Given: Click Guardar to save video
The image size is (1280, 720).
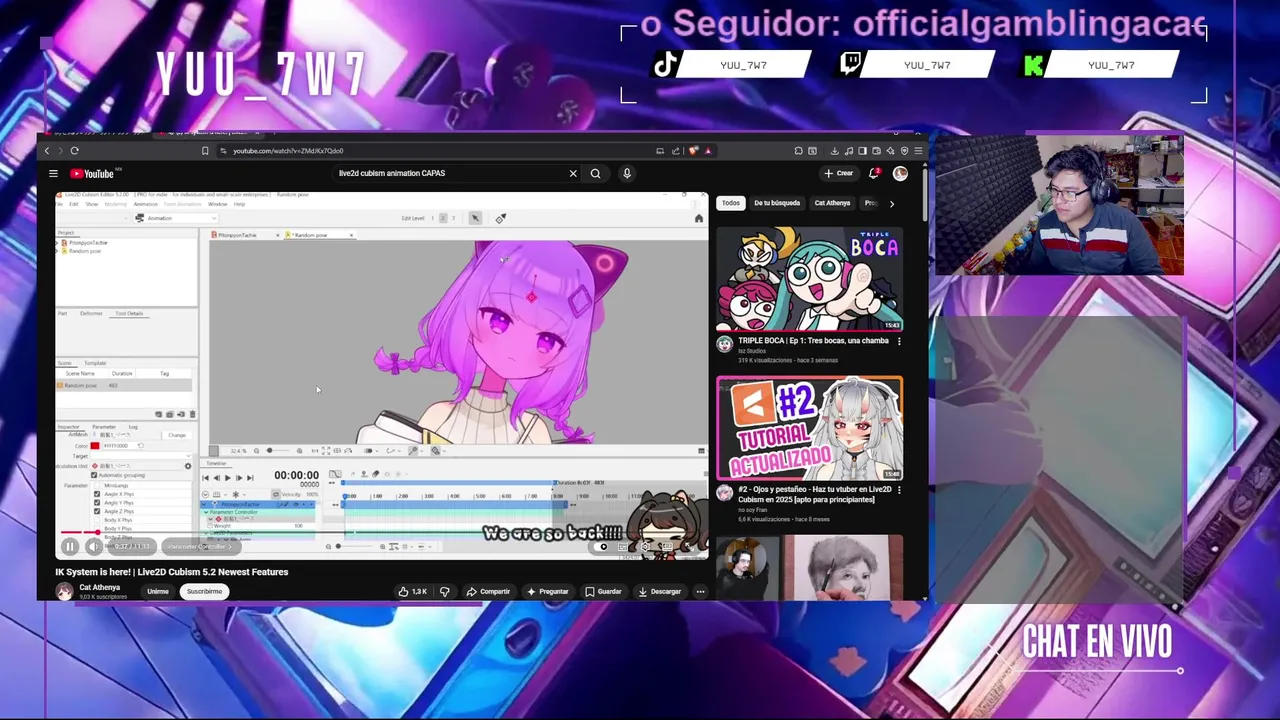Looking at the screenshot, I should pos(603,591).
